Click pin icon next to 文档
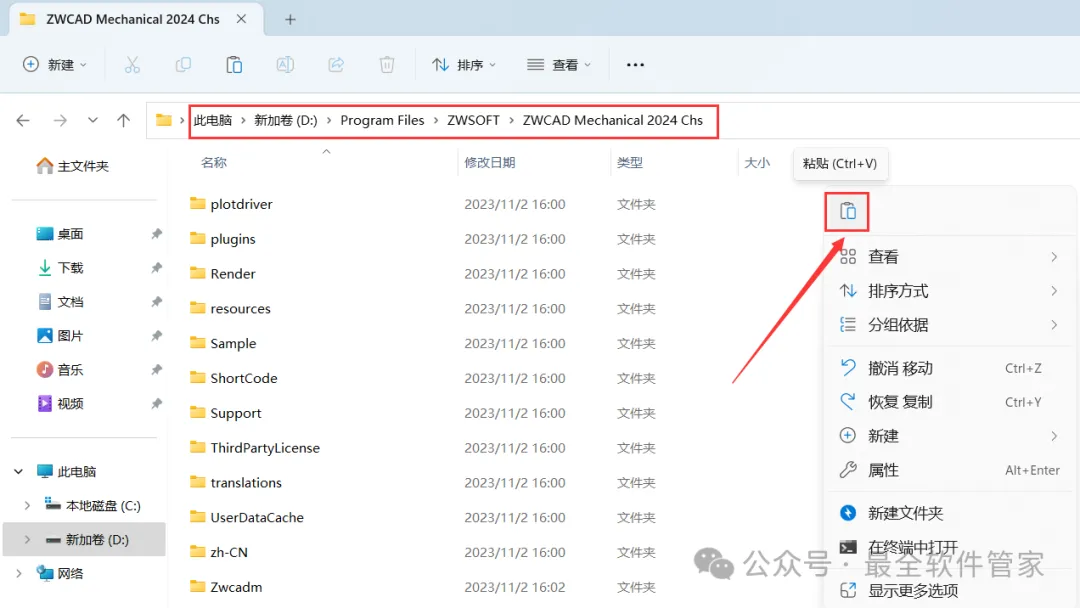The width and height of the screenshot is (1080, 608). click(156, 302)
